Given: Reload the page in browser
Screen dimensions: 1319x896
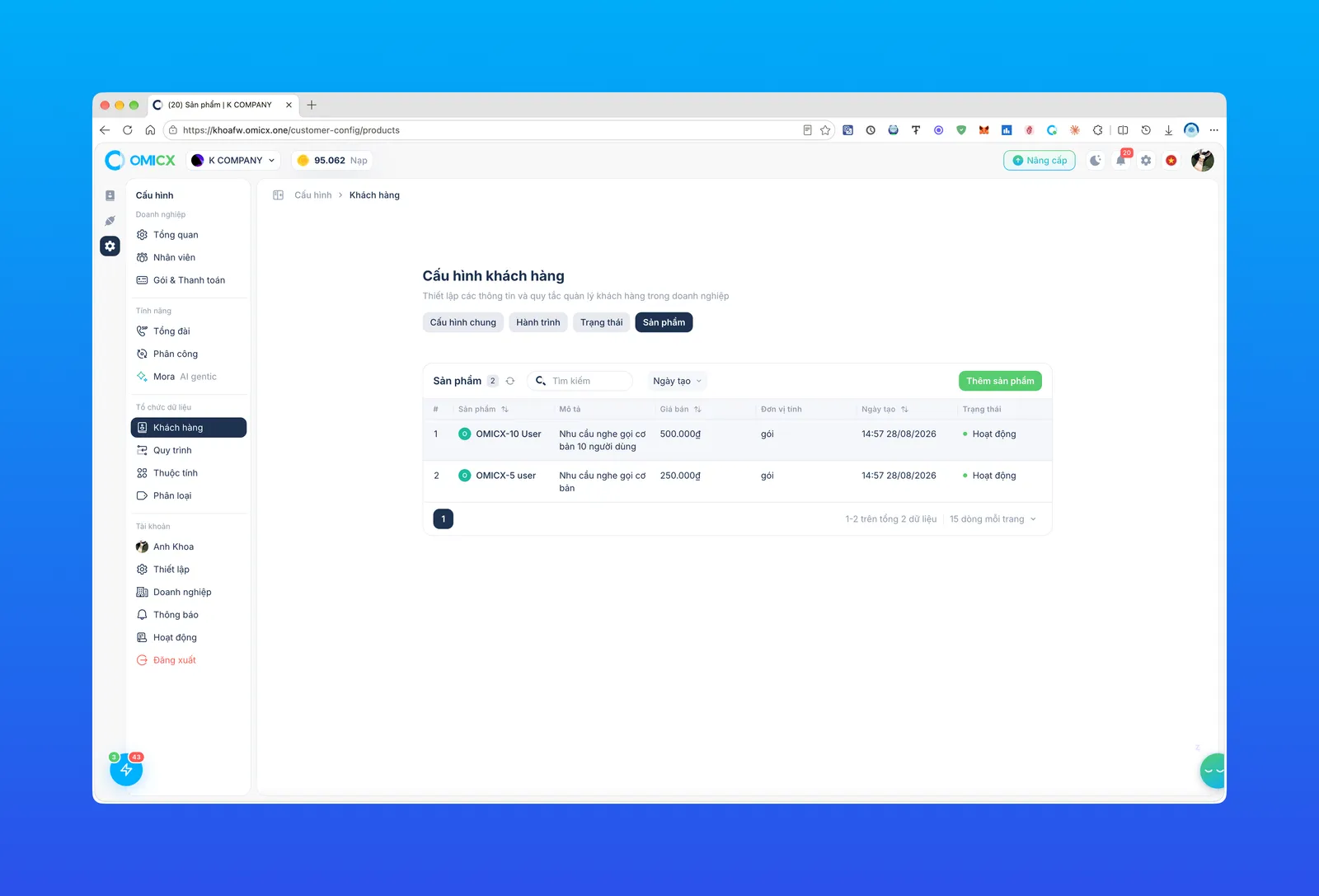Looking at the screenshot, I should [x=128, y=130].
